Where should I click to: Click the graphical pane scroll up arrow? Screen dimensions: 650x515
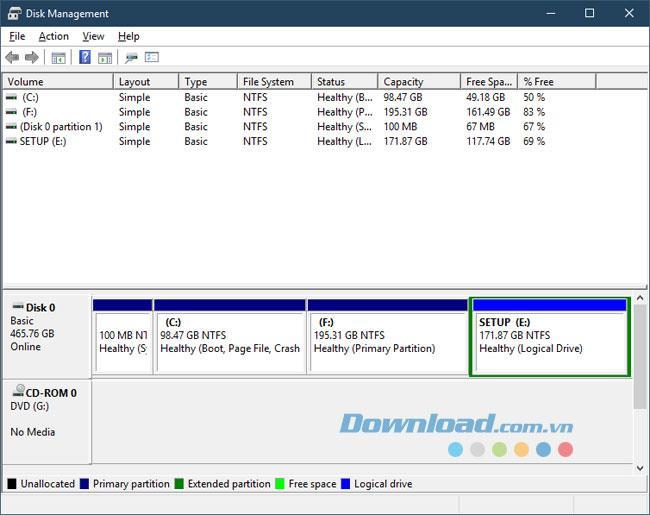tap(640, 298)
